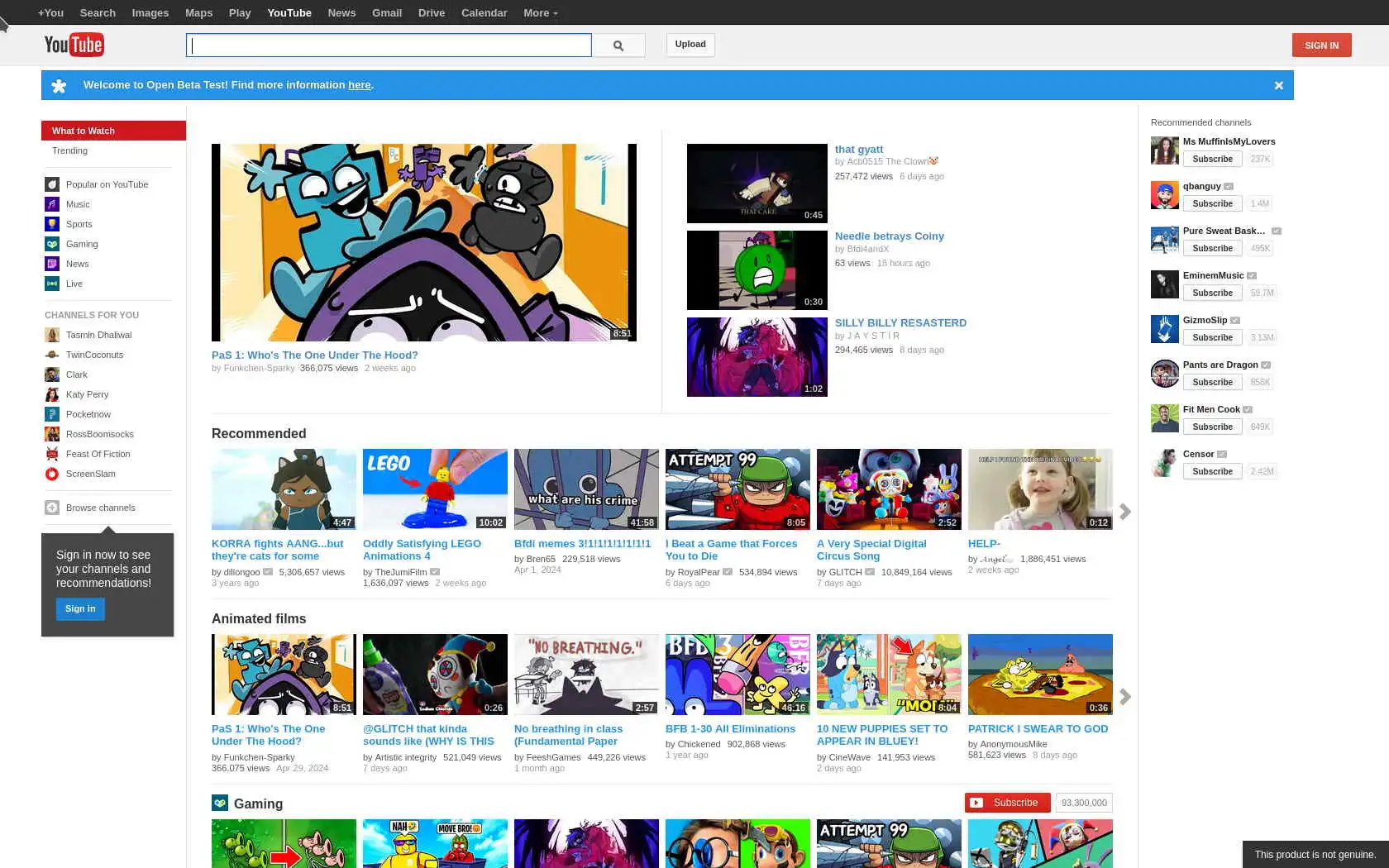Click the Live category icon
The image size is (1389, 868).
[x=52, y=284]
